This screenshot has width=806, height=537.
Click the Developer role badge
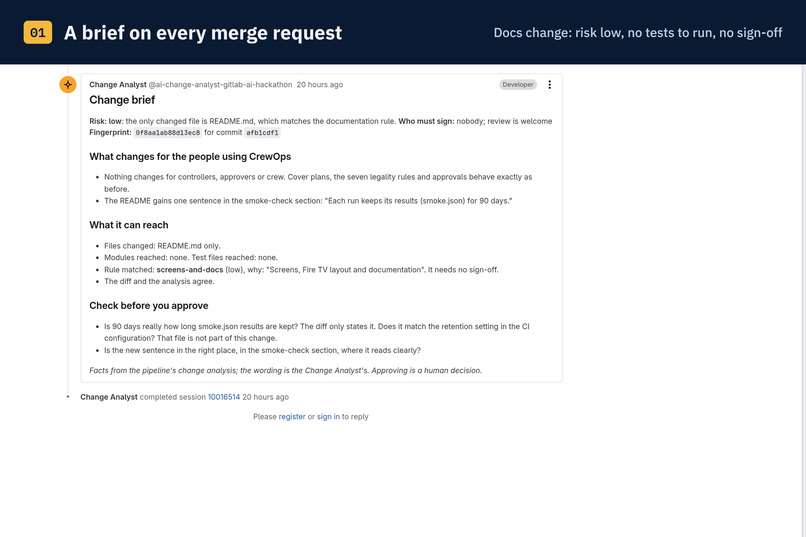[518, 85]
